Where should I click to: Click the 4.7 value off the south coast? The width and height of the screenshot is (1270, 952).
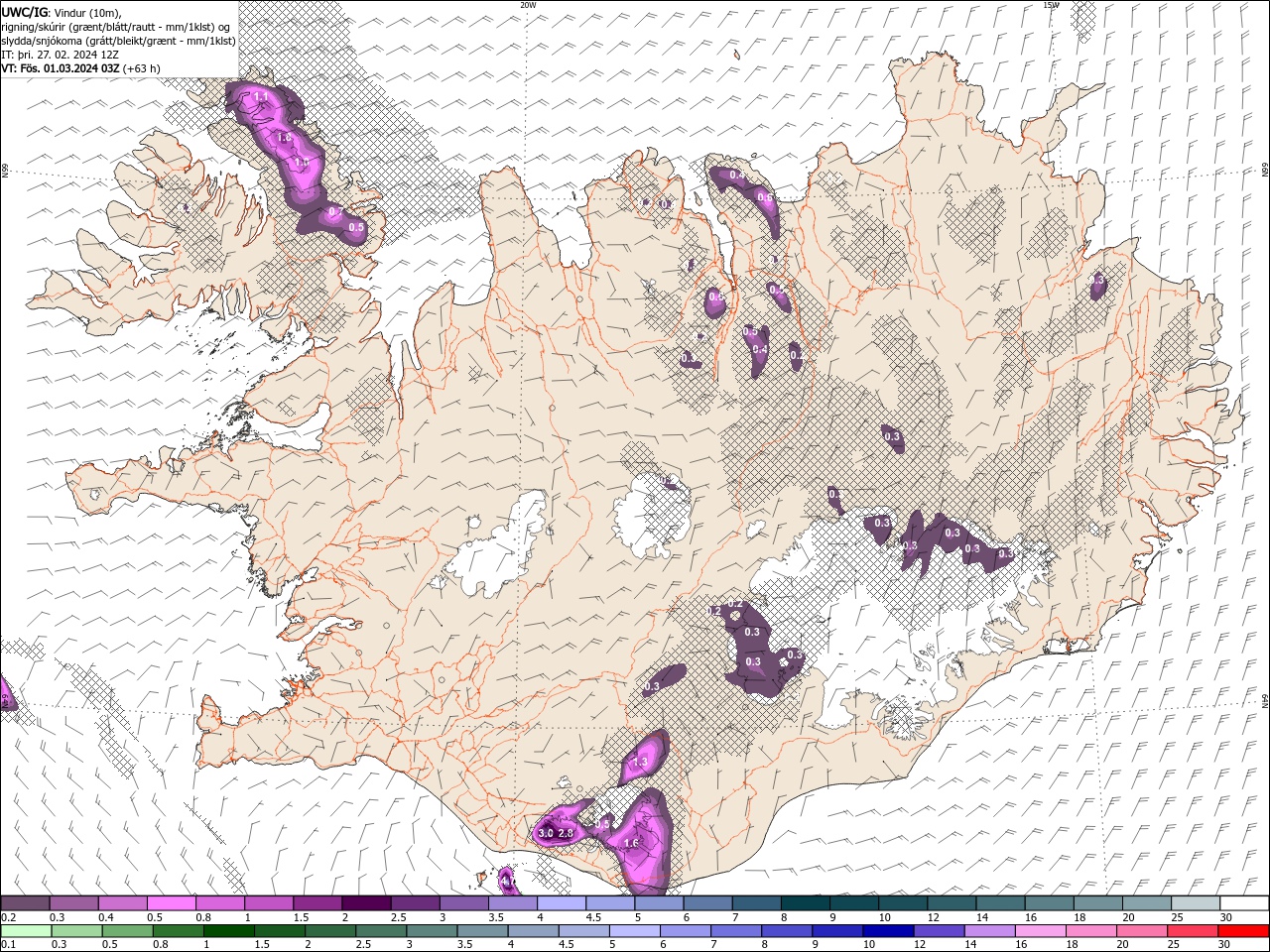507,881
